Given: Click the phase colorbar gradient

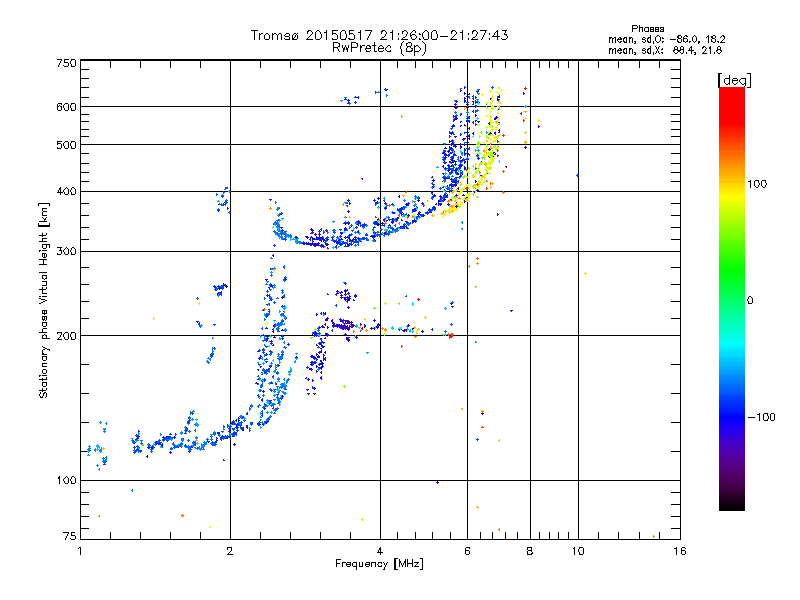Looking at the screenshot, I should click(732, 299).
